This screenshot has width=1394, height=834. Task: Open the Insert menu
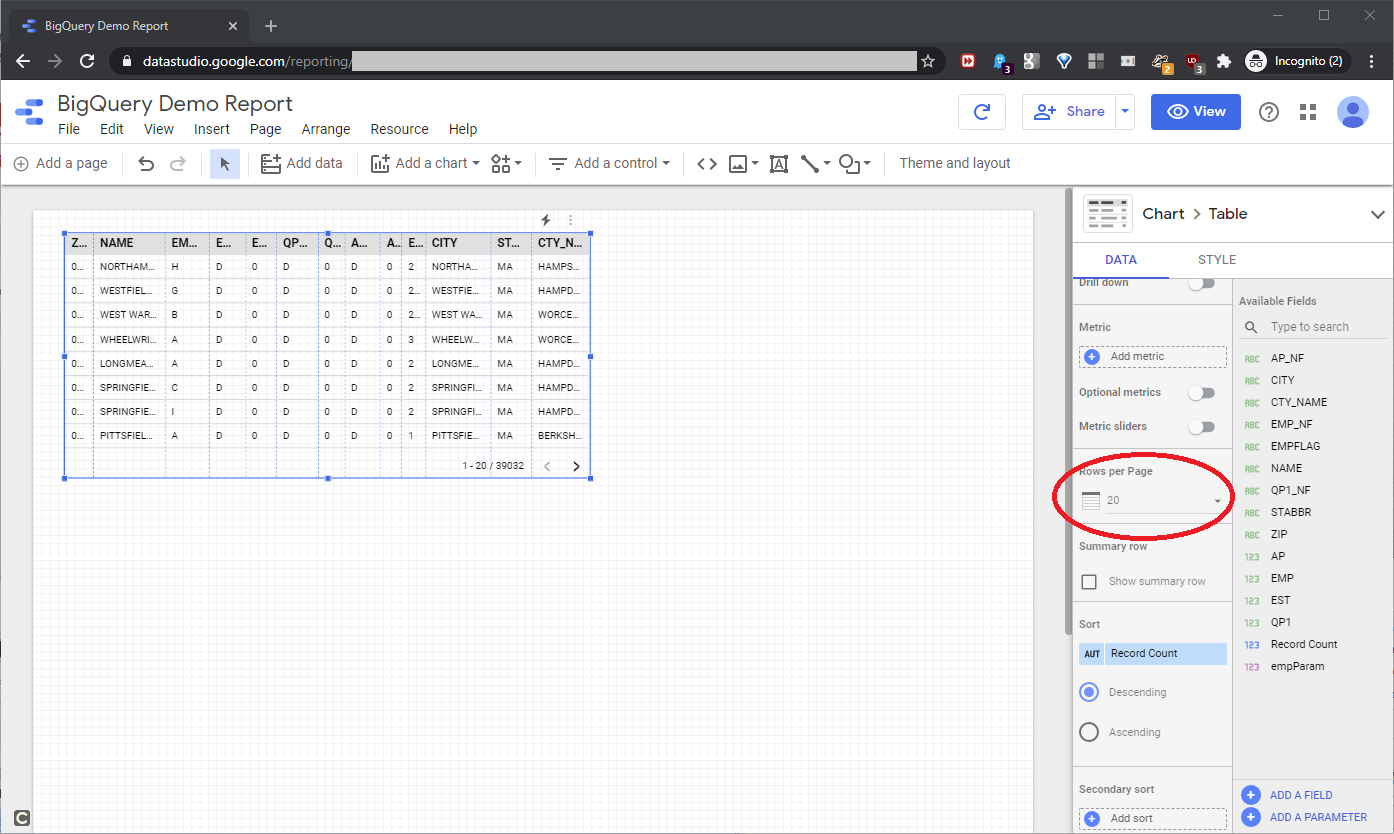pyautogui.click(x=212, y=129)
